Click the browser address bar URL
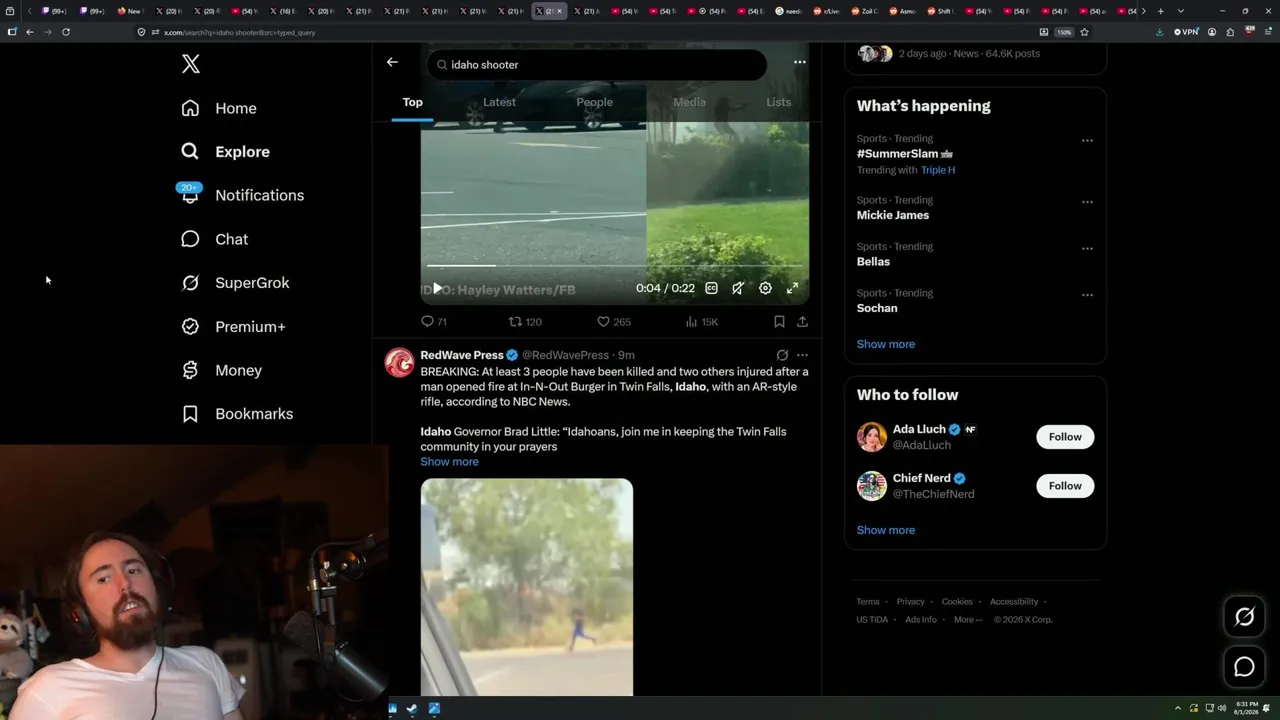The width and height of the screenshot is (1280, 720). point(240,33)
